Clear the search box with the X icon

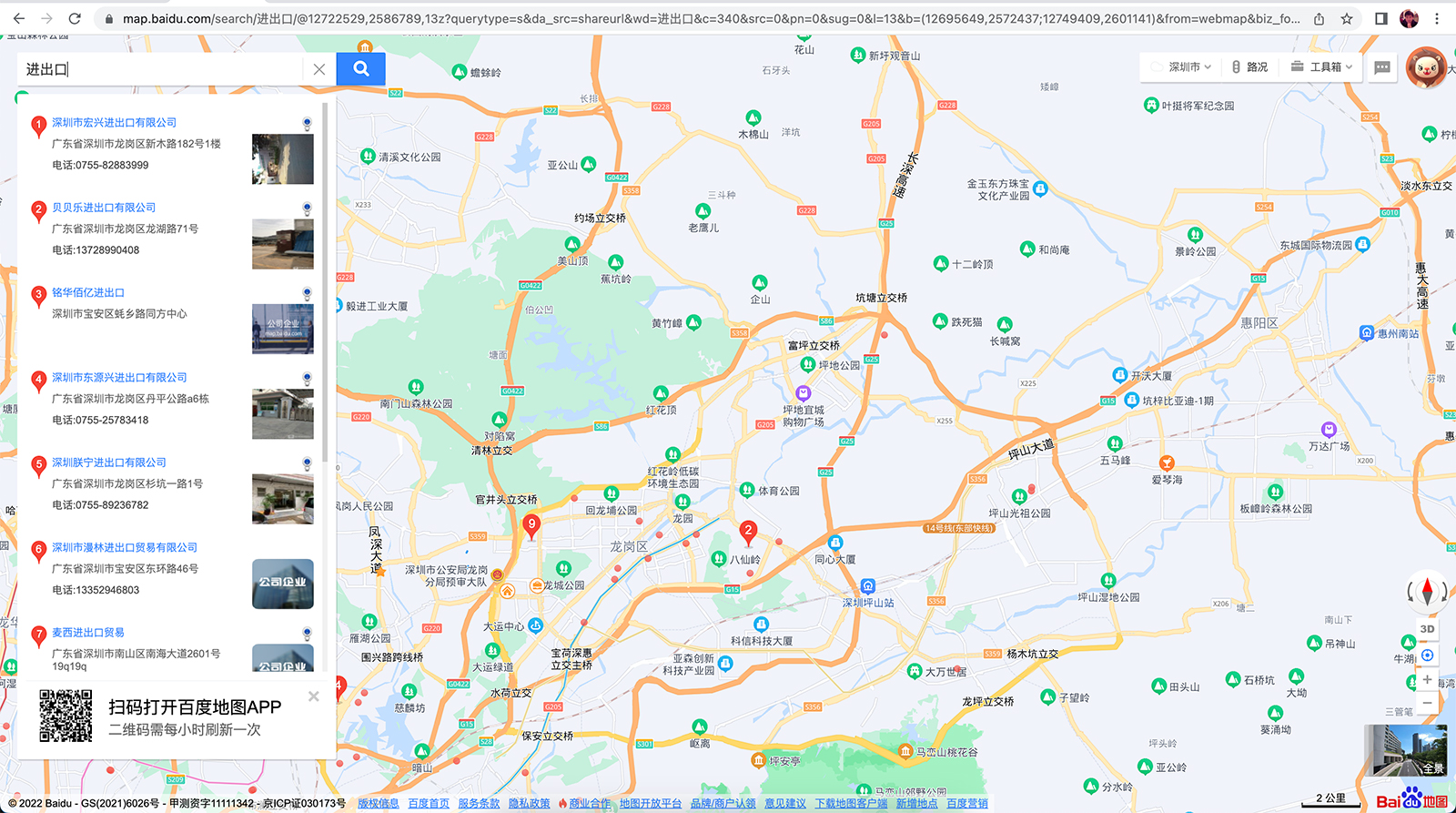tap(318, 69)
